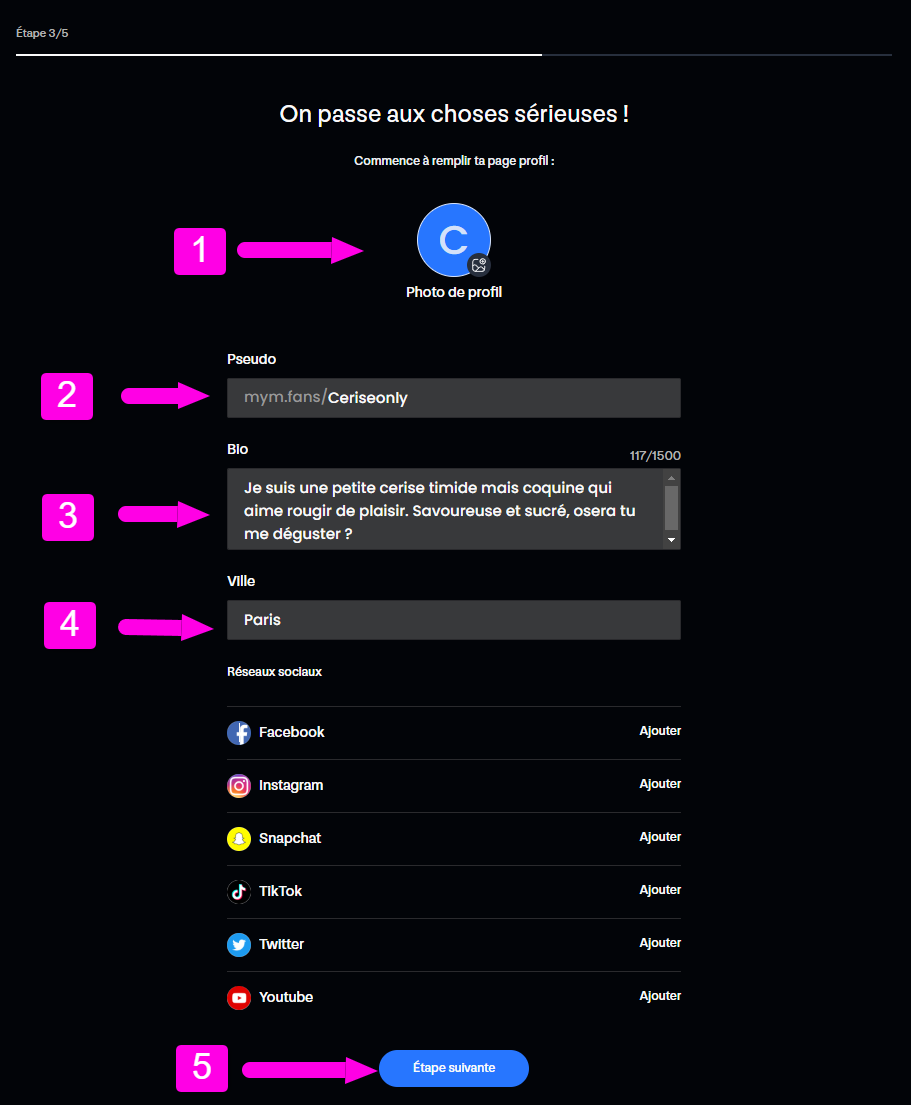Continue with the Étape suivante button
The width and height of the screenshot is (911, 1105).
point(454,1068)
